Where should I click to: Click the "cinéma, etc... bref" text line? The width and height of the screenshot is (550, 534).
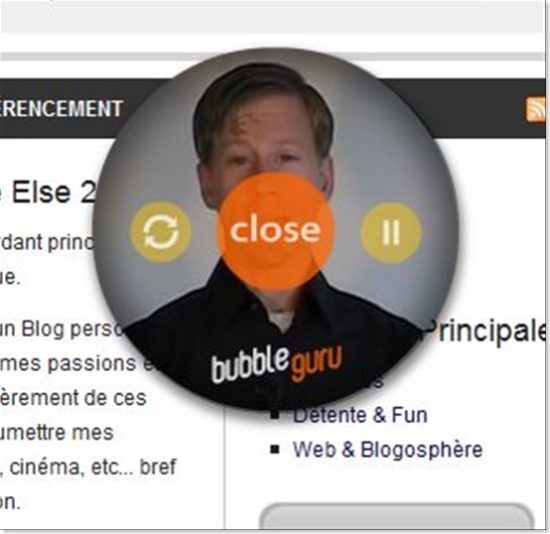88,467
